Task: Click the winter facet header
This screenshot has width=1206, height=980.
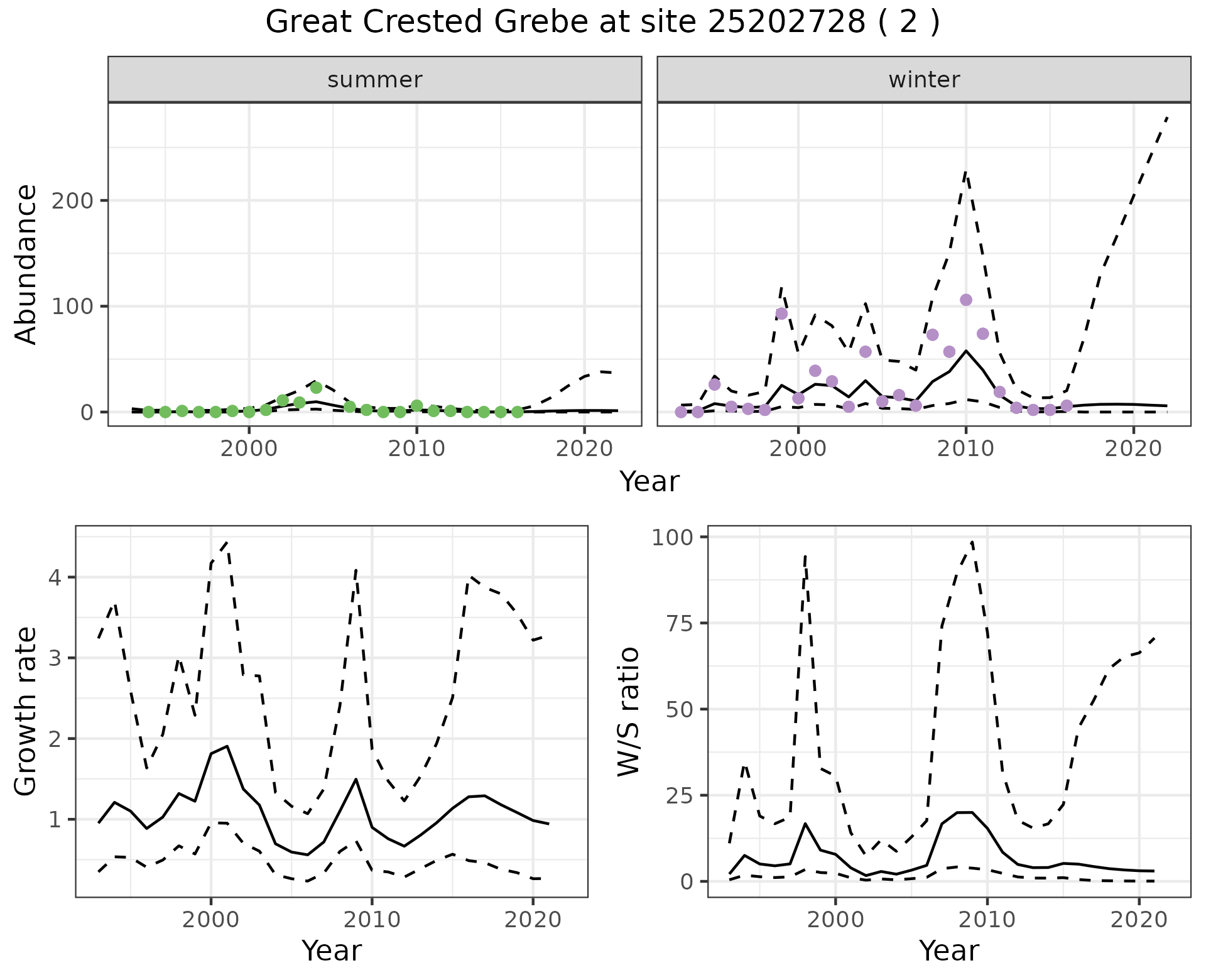Action: point(923,80)
